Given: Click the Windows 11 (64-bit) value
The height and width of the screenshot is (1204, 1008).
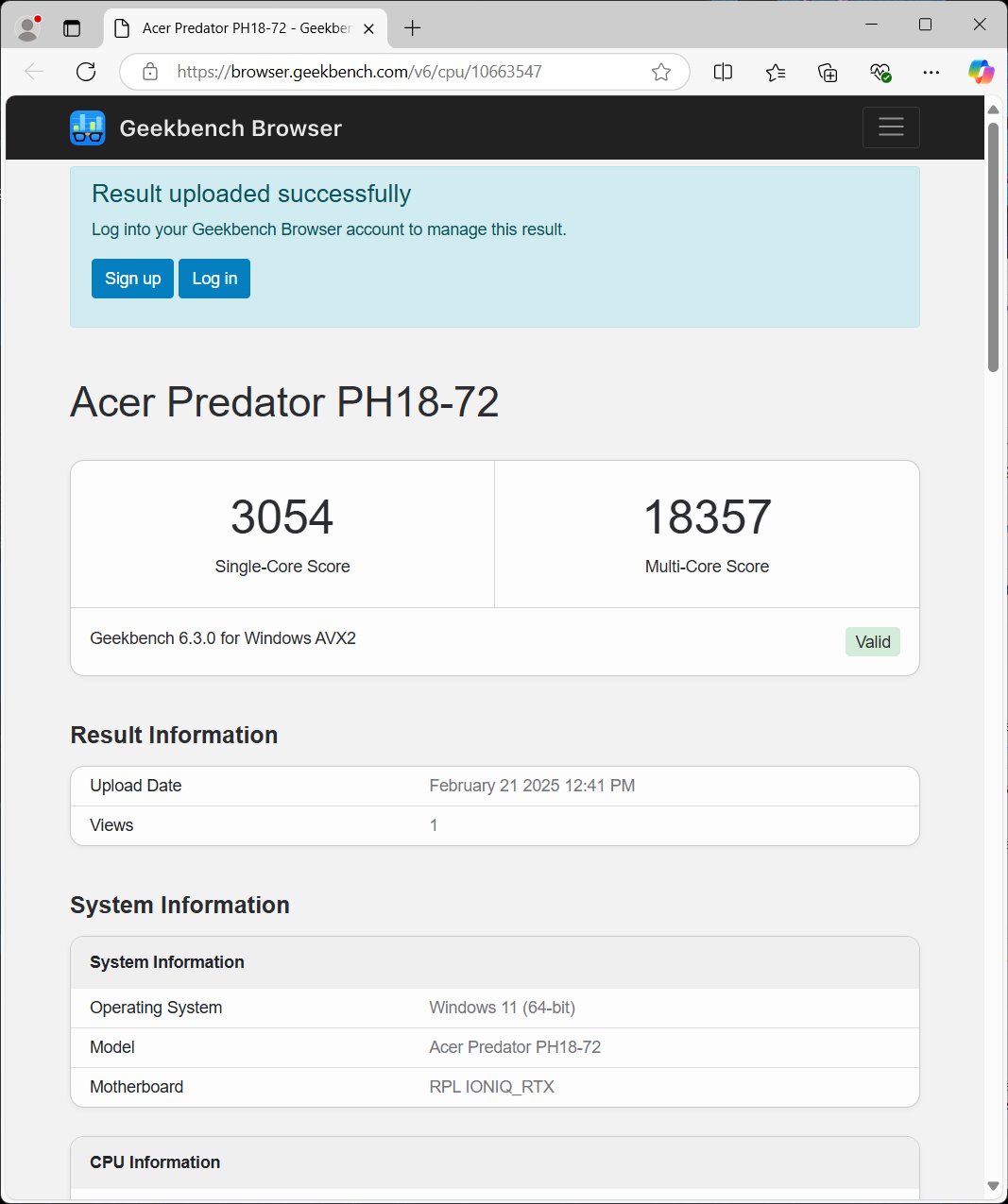Looking at the screenshot, I should (x=503, y=1008).
